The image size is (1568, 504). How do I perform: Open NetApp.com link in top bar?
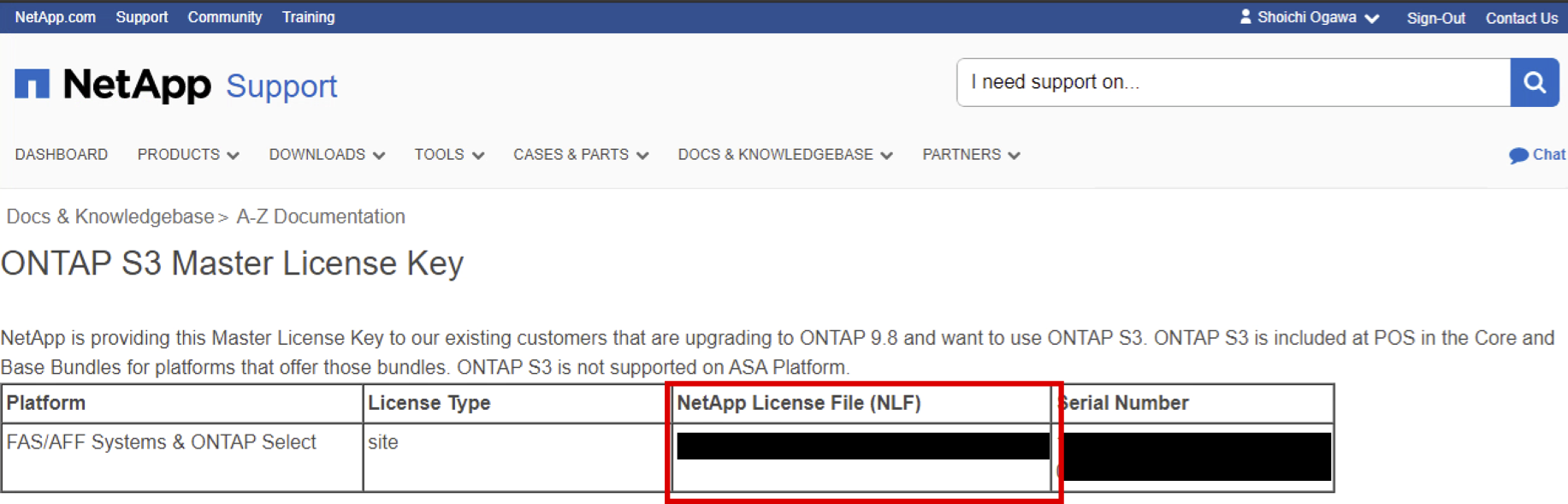[x=55, y=17]
